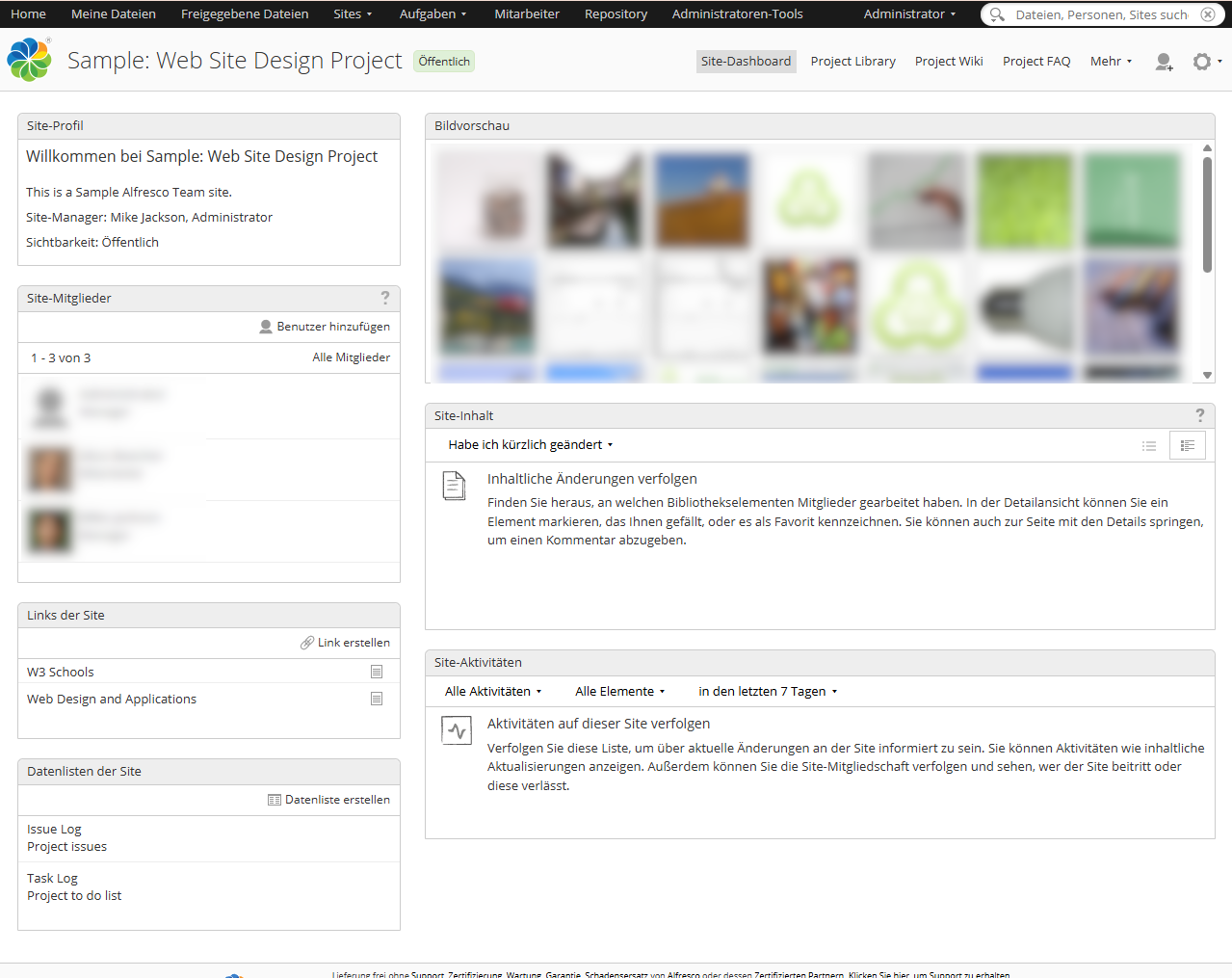Switch Site-Inhalt to simple list view
This screenshot has height=978, width=1232.
click(1149, 445)
